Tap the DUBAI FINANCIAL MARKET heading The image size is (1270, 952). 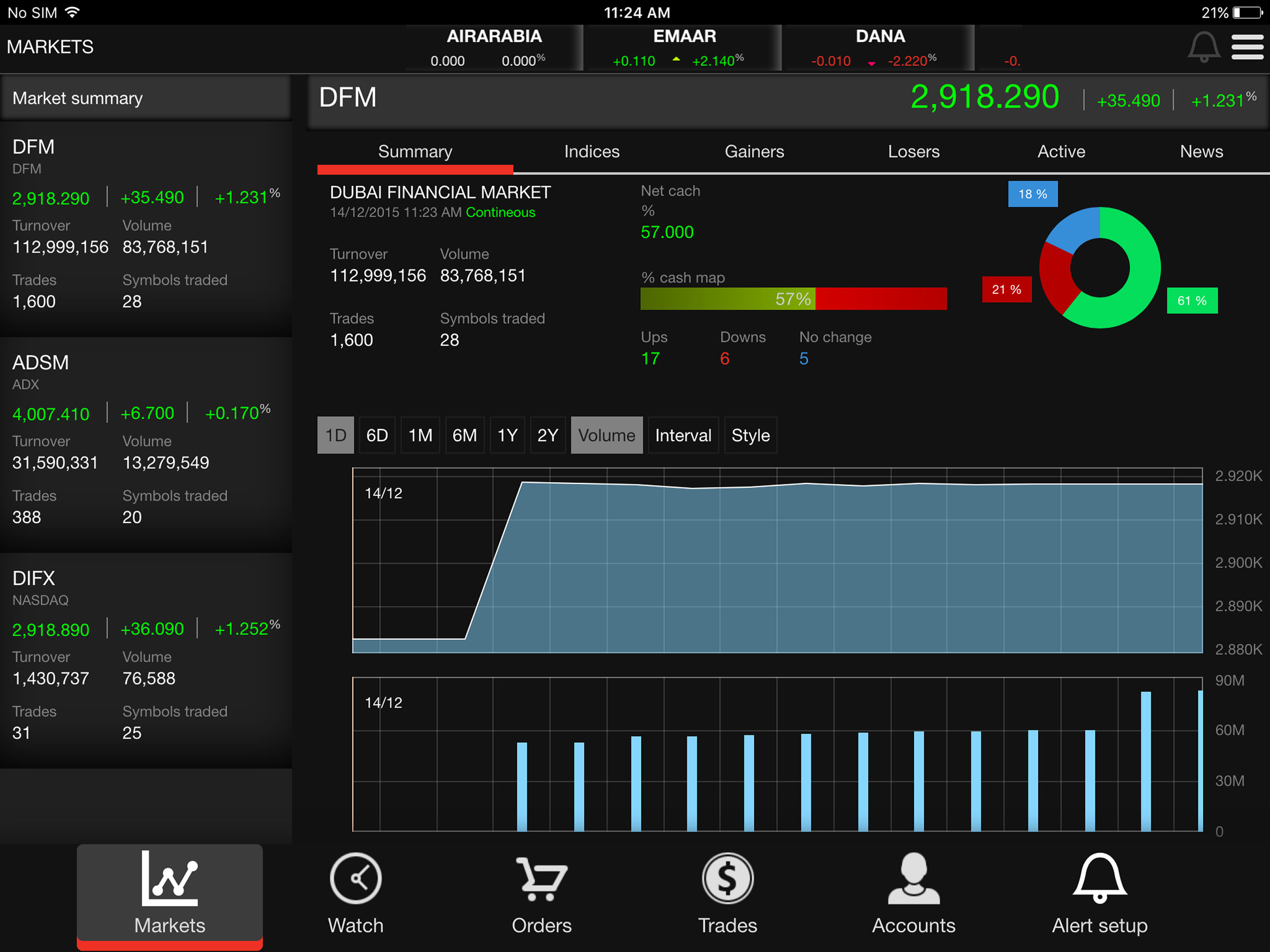pos(440,192)
